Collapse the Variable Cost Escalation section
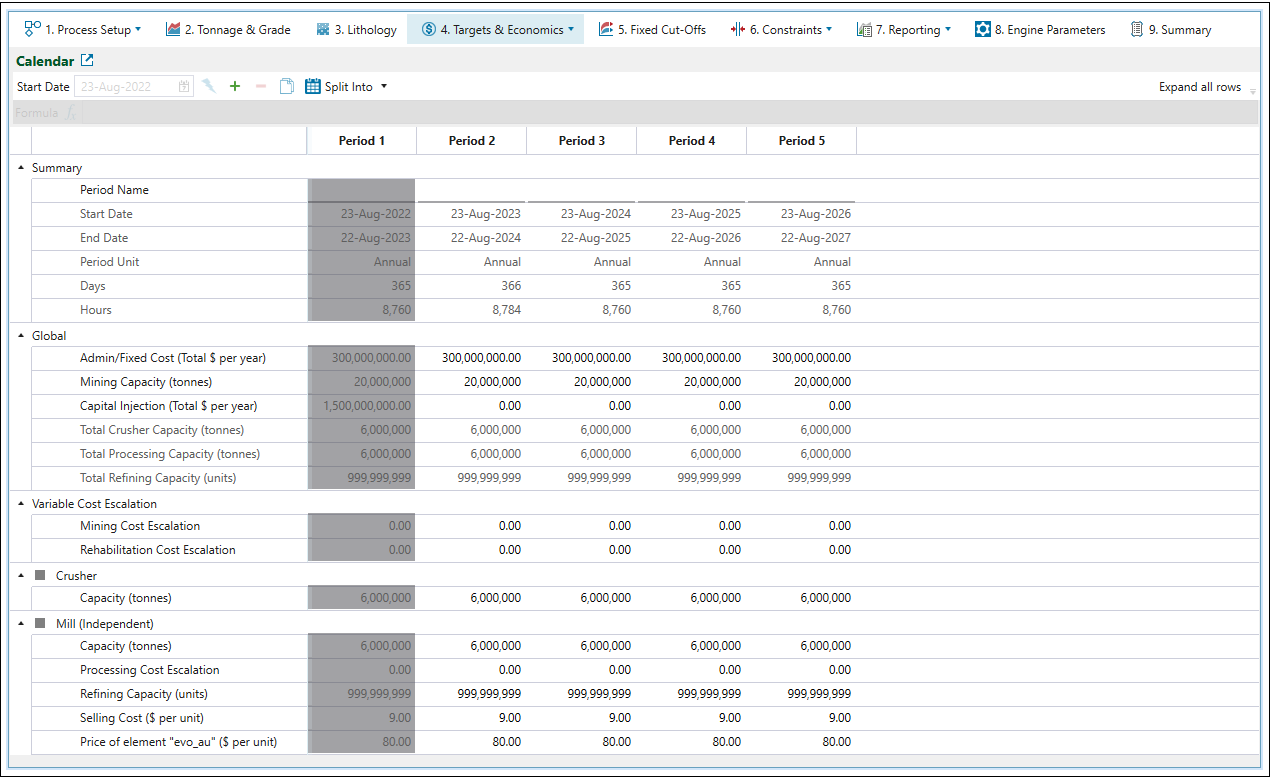 pos(21,504)
